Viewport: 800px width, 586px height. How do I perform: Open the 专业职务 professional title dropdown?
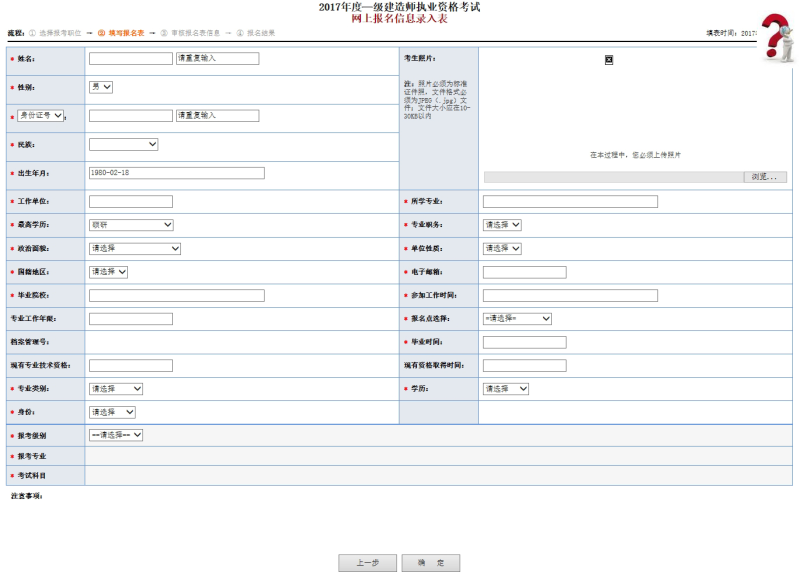pyautogui.click(x=504, y=223)
